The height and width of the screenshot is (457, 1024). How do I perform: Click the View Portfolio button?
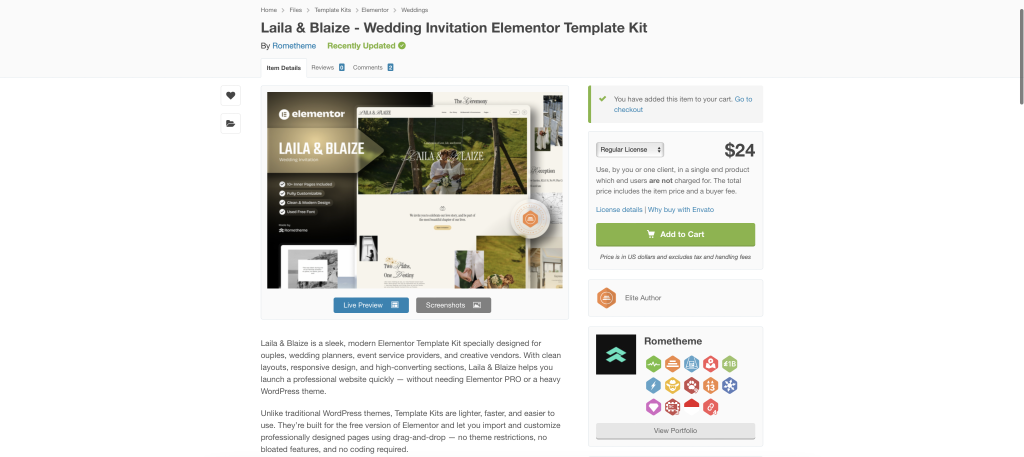point(675,431)
